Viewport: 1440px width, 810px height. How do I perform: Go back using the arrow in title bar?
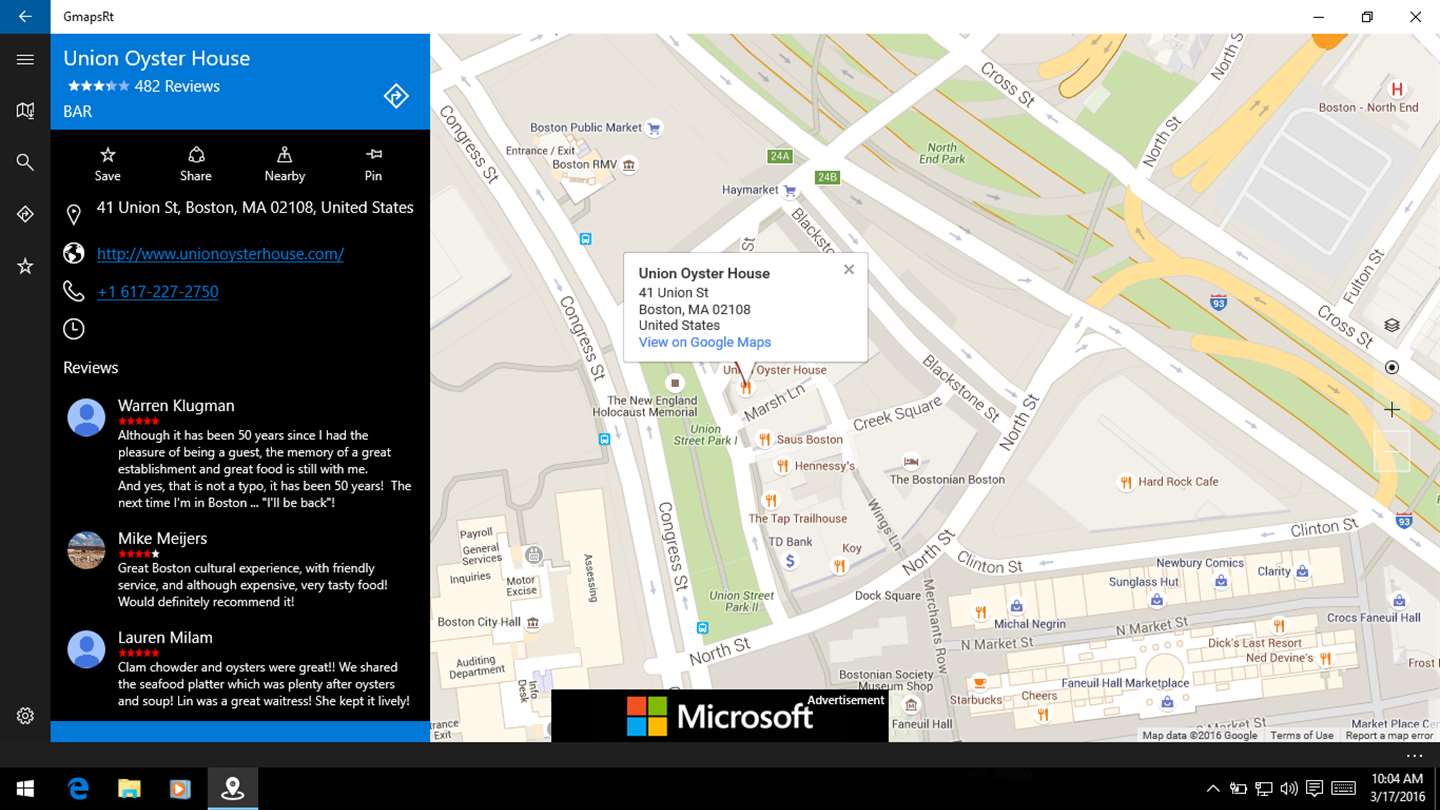click(x=25, y=17)
